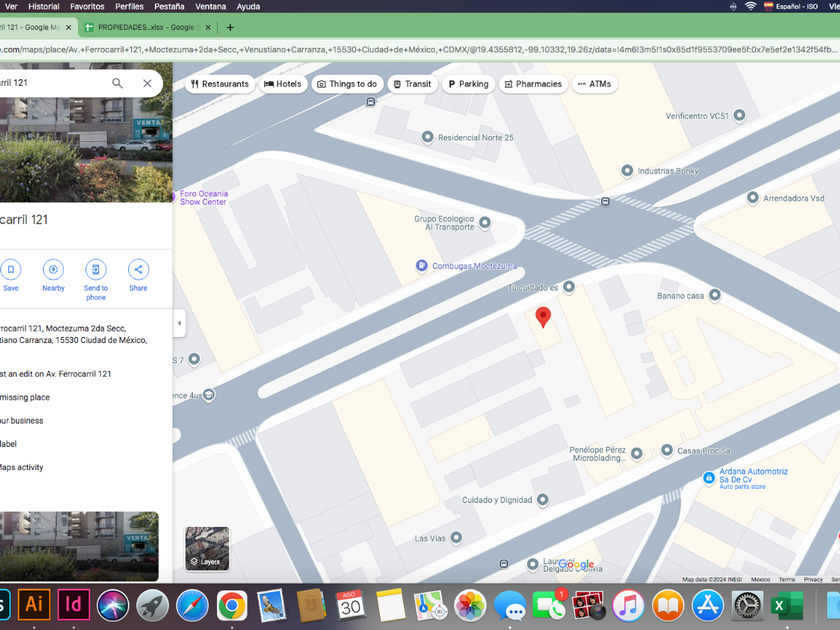Click the transit stop icon near crosswalk intersection
The width and height of the screenshot is (840, 630).
coord(605,201)
